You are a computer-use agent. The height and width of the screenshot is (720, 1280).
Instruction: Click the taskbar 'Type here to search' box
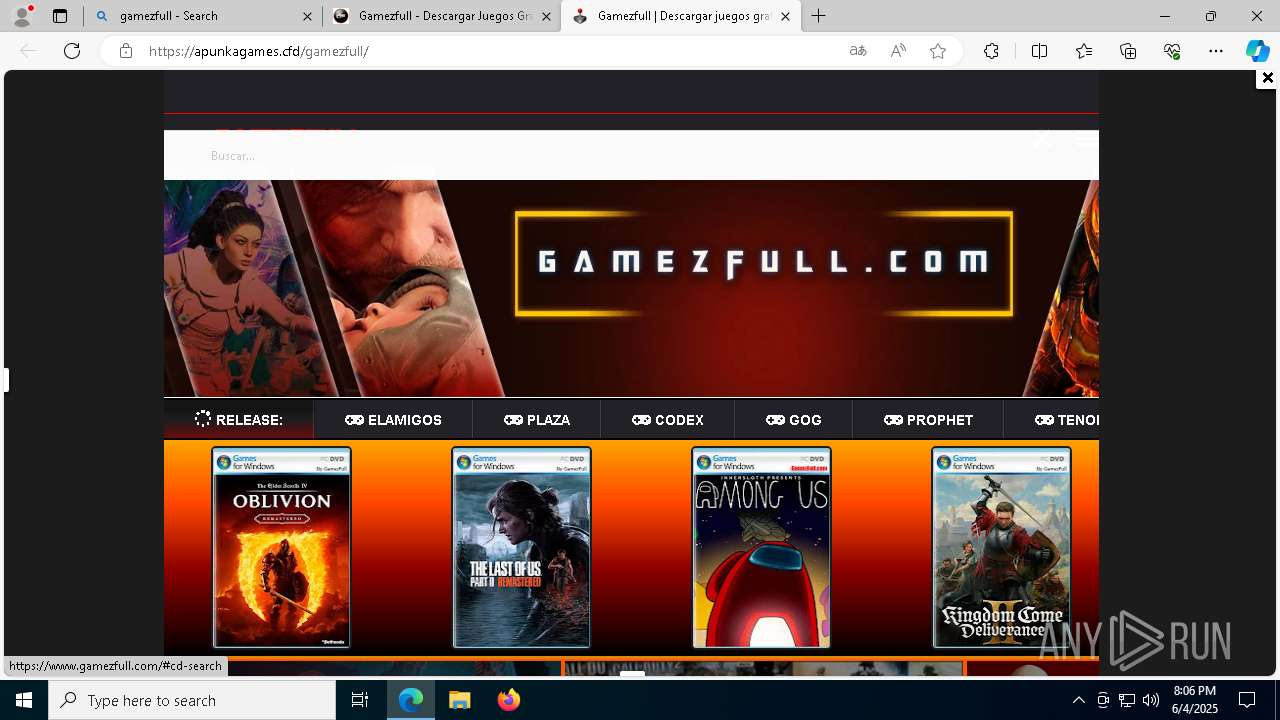(x=192, y=700)
